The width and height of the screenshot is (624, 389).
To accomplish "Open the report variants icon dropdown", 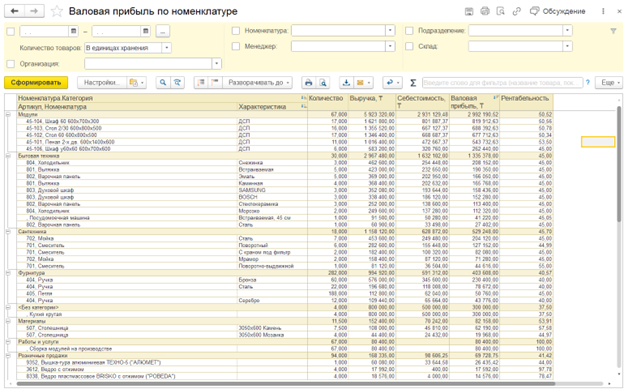I will coord(136,82).
